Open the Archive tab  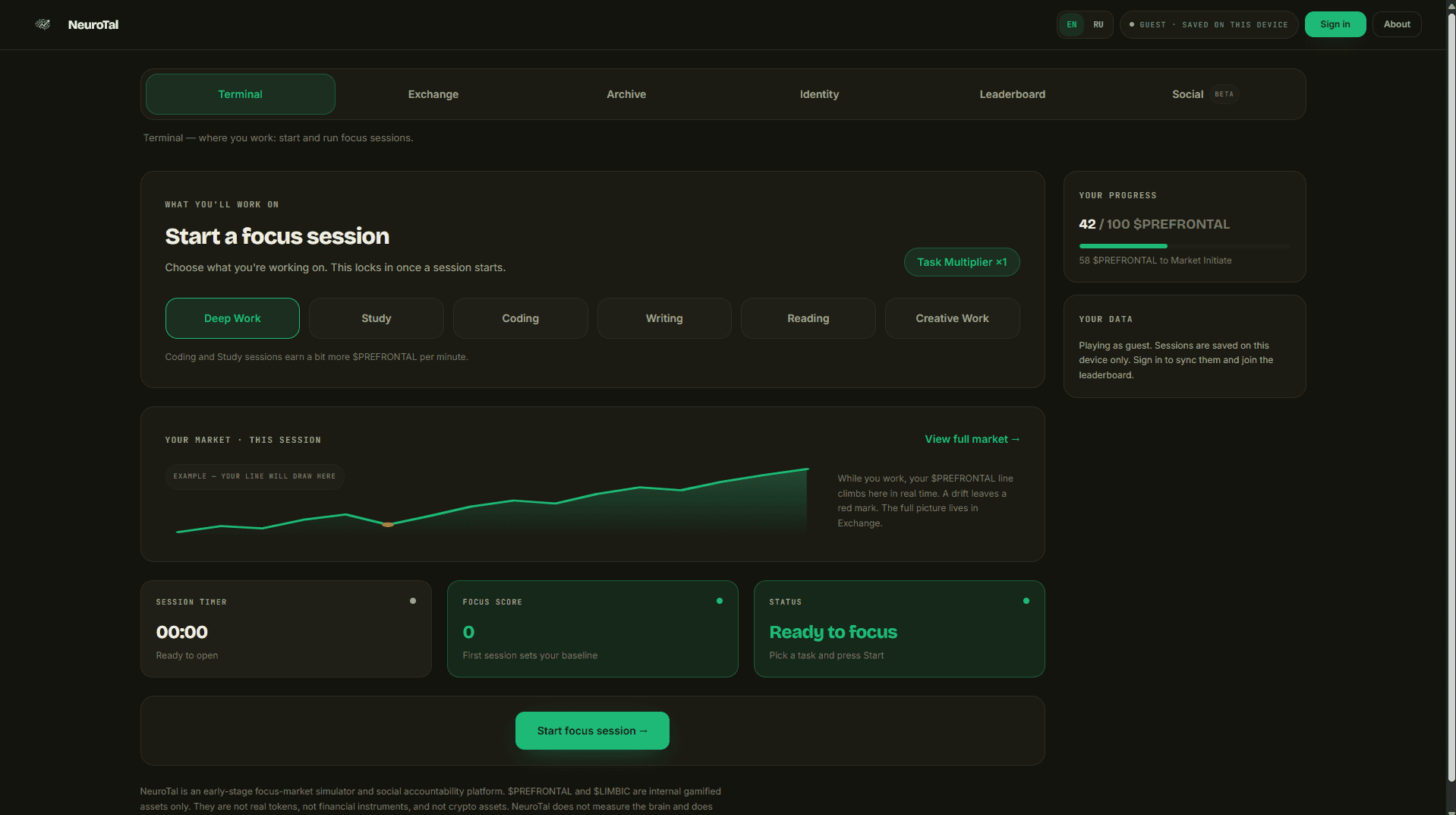click(x=626, y=94)
